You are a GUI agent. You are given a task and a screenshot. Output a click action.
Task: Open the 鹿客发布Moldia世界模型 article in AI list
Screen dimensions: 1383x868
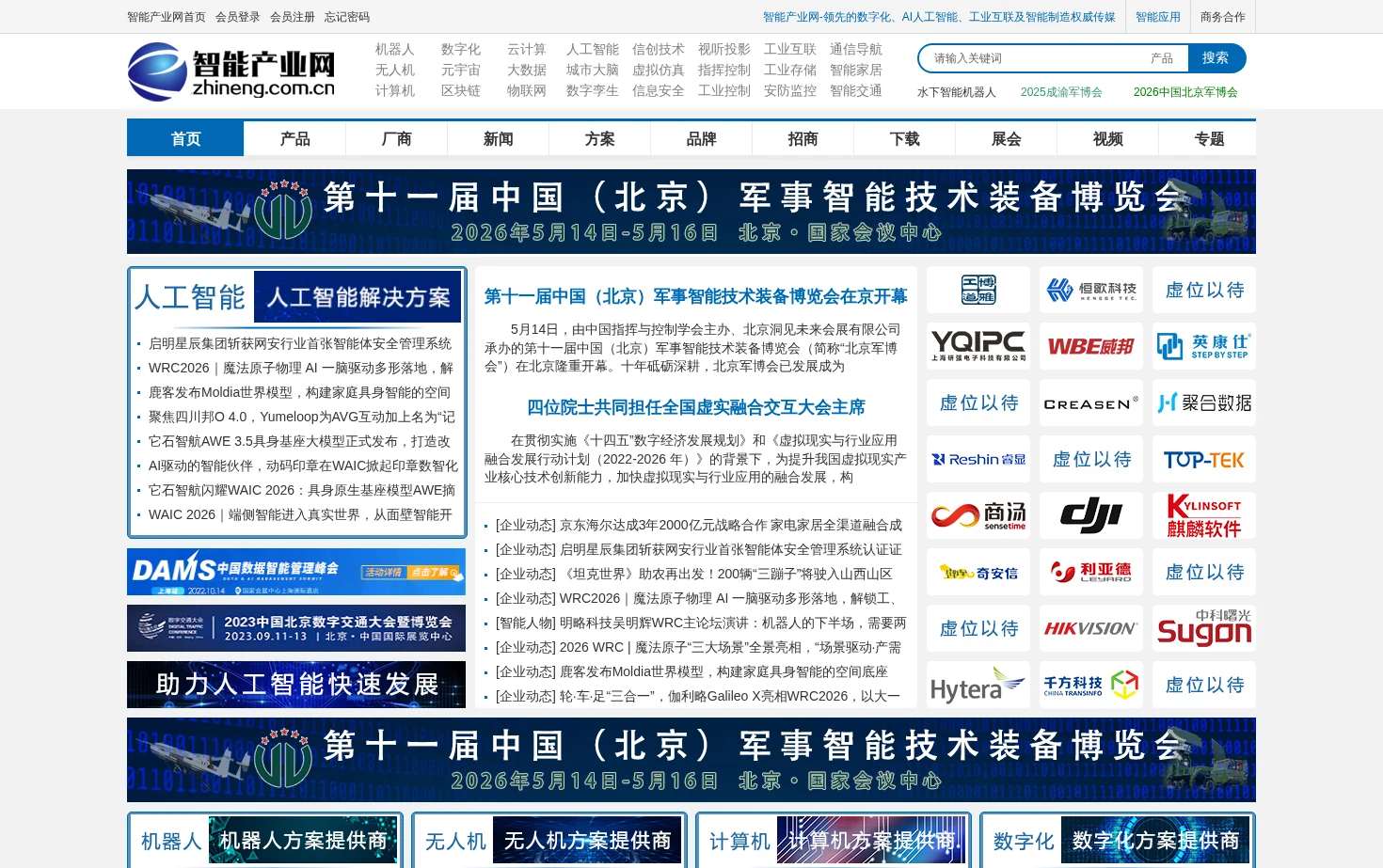pyautogui.click(x=299, y=392)
